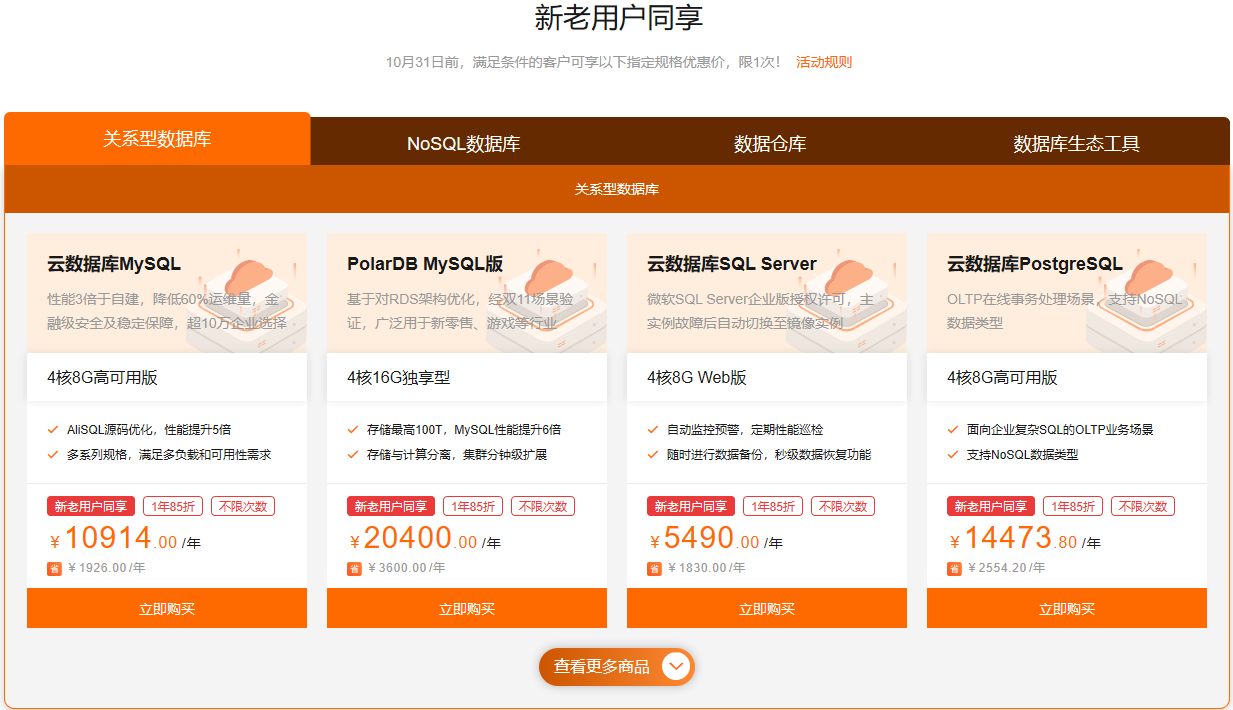Screen dimensions: 1233x710
Task: Click the down chevron in 查看更多商品 button
Action: [676, 666]
